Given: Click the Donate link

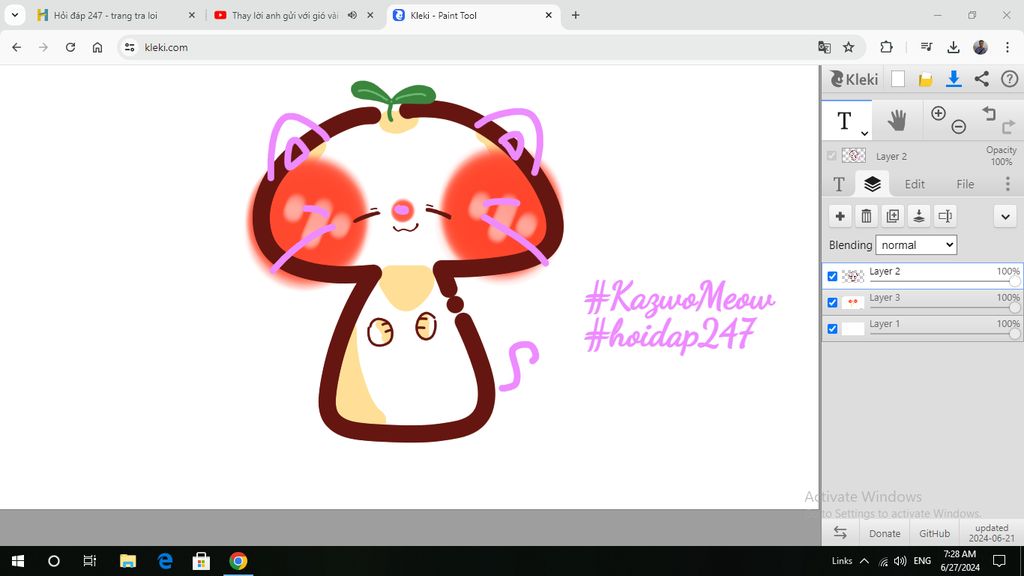Looking at the screenshot, I should 885,533.
